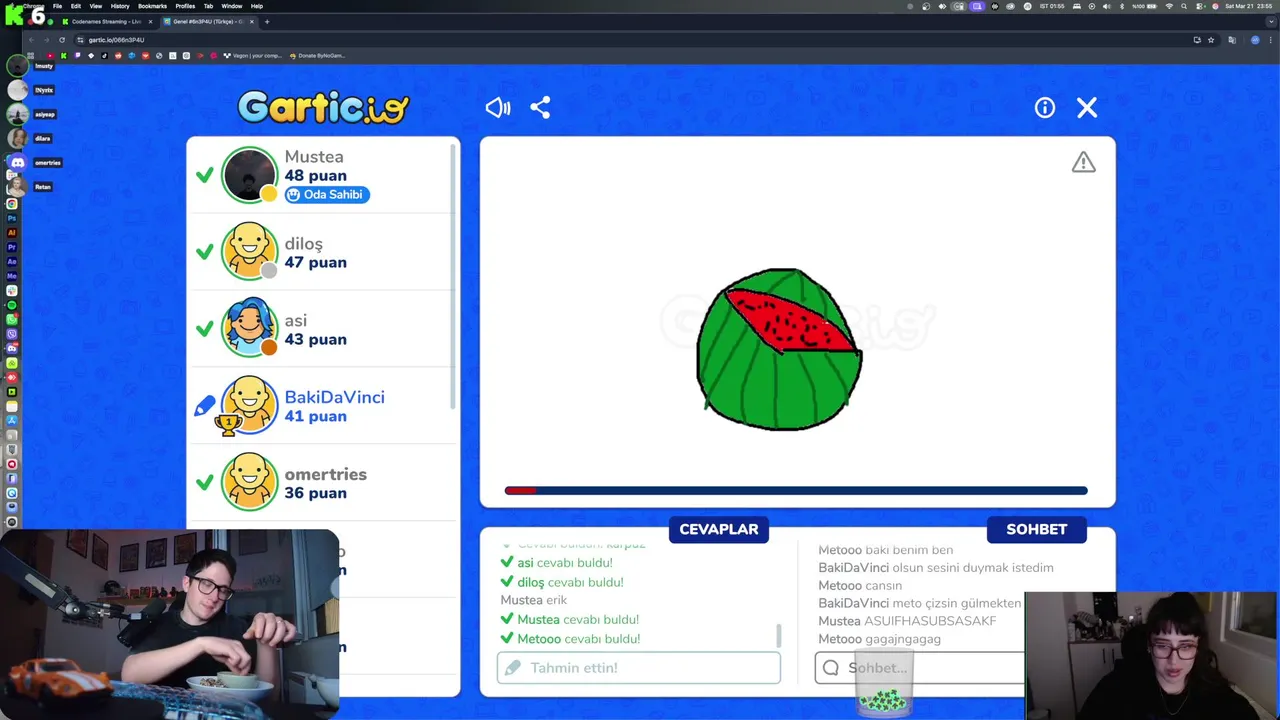Open the Chrome Profiles menu
Screen dimensions: 1280x720
pos(185,6)
